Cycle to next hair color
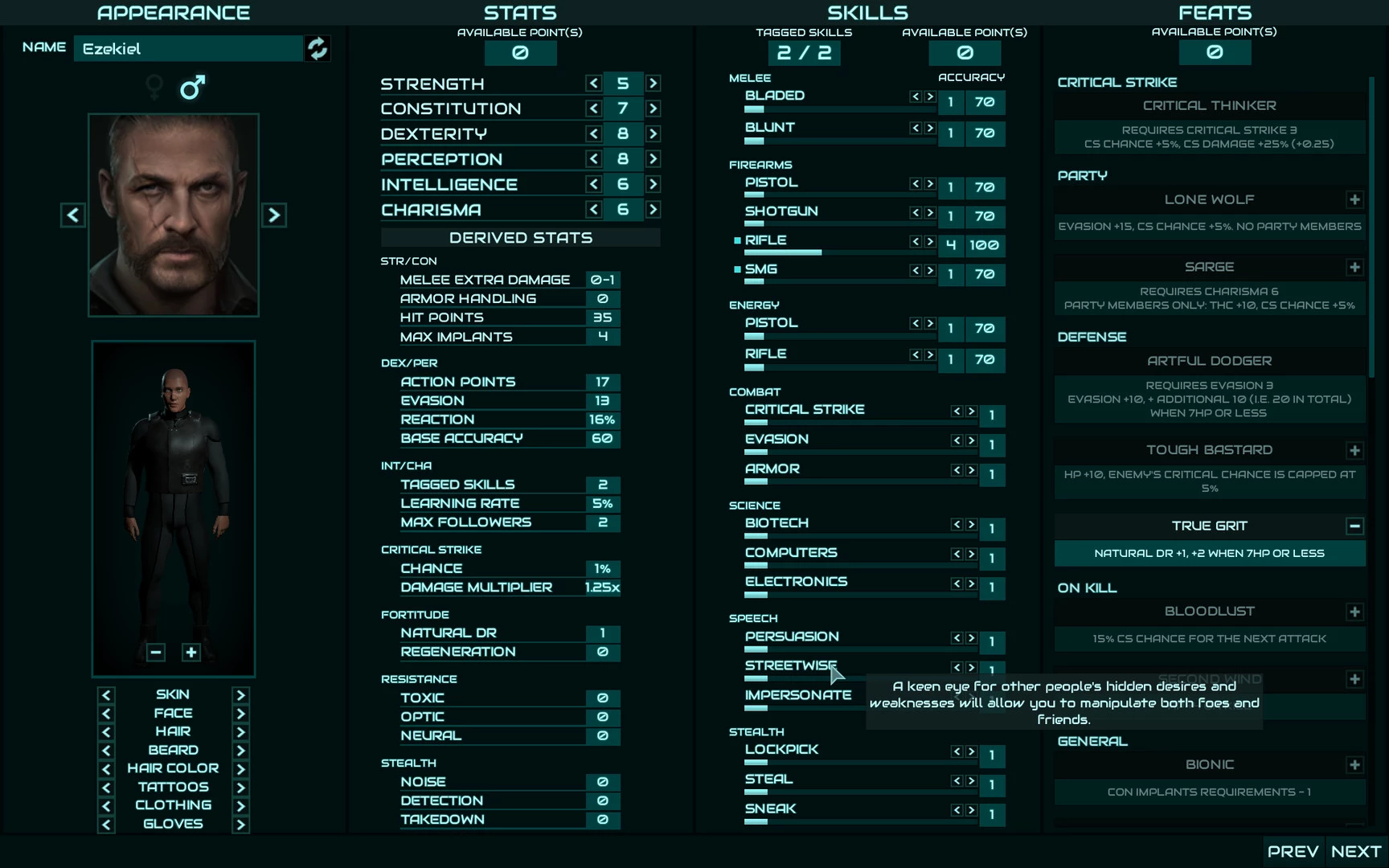 click(x=240, y=769)
